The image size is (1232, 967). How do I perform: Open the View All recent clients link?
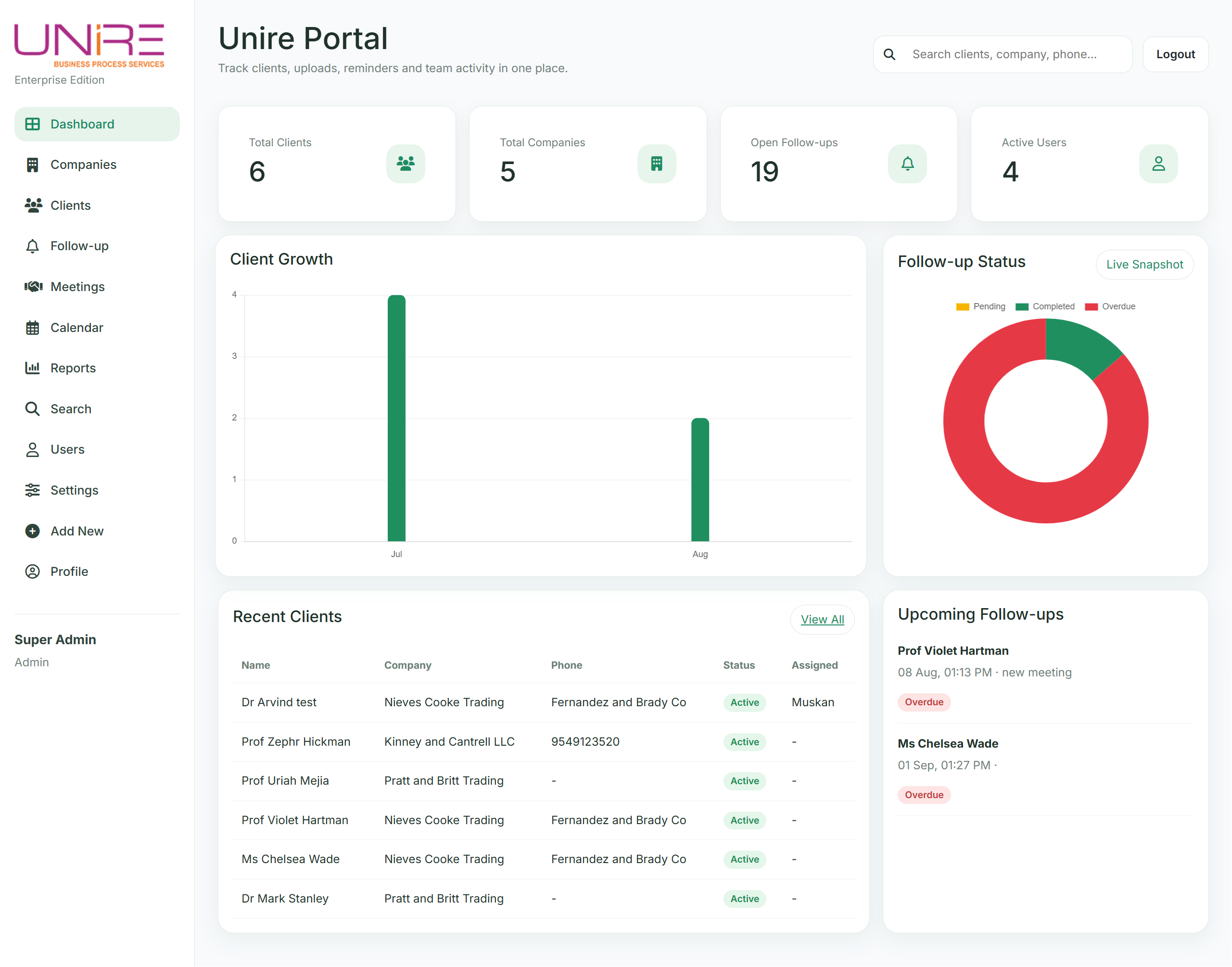tap(822, 619)
